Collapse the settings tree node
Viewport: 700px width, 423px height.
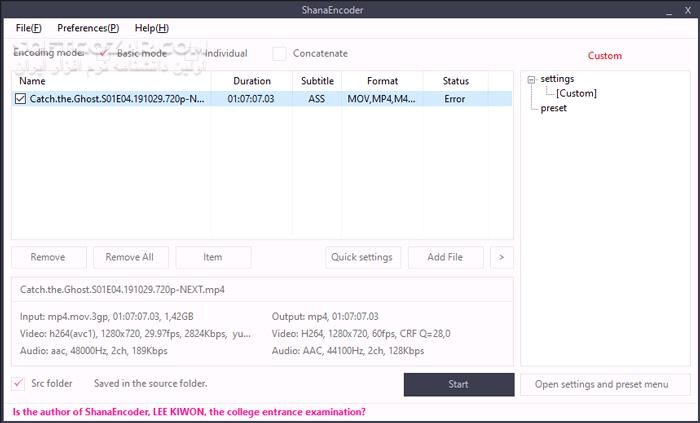coord(531,79)
